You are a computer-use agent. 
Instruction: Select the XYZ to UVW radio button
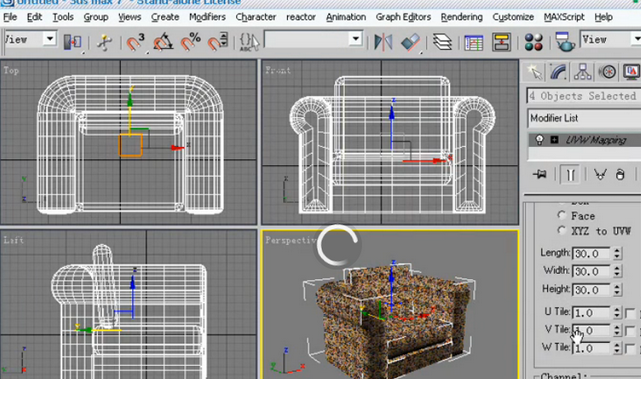click(x=562, y=231)
